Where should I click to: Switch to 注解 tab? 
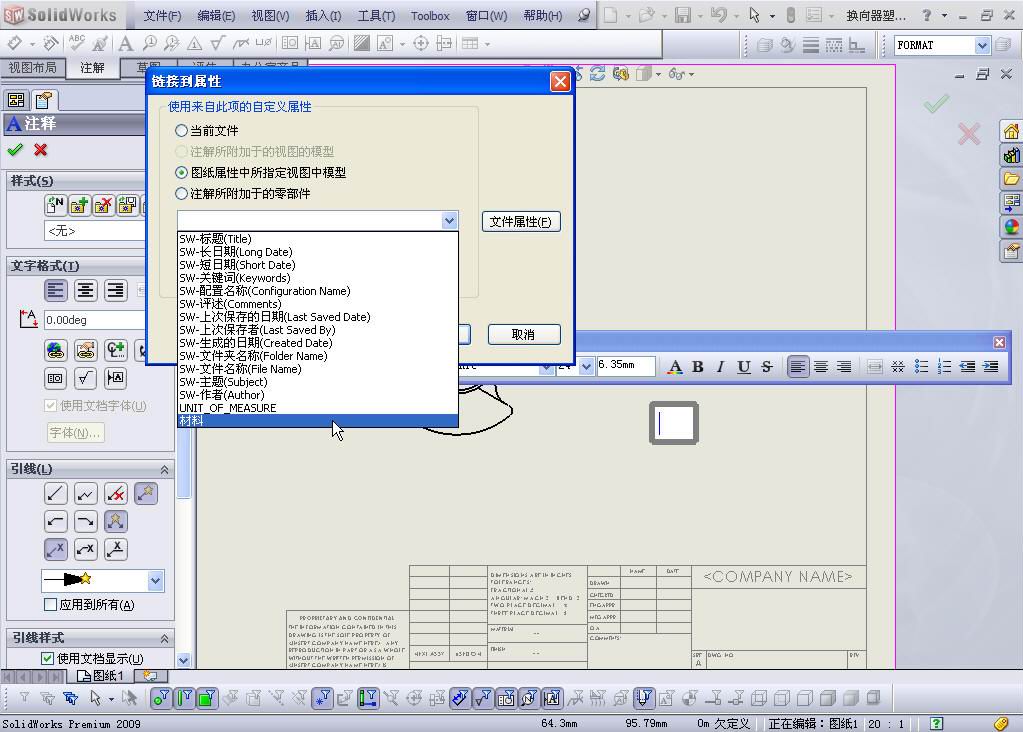tap(92, 68)
